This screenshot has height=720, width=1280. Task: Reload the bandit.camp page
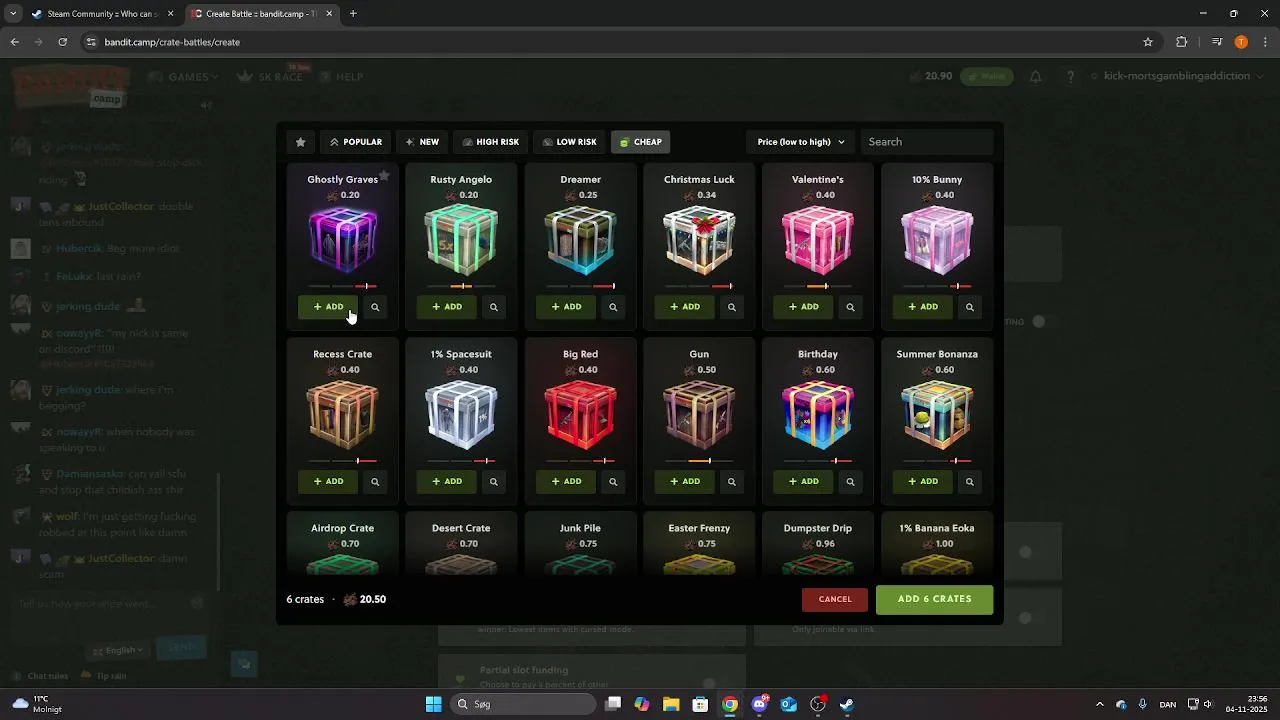[x=62, y=42]
